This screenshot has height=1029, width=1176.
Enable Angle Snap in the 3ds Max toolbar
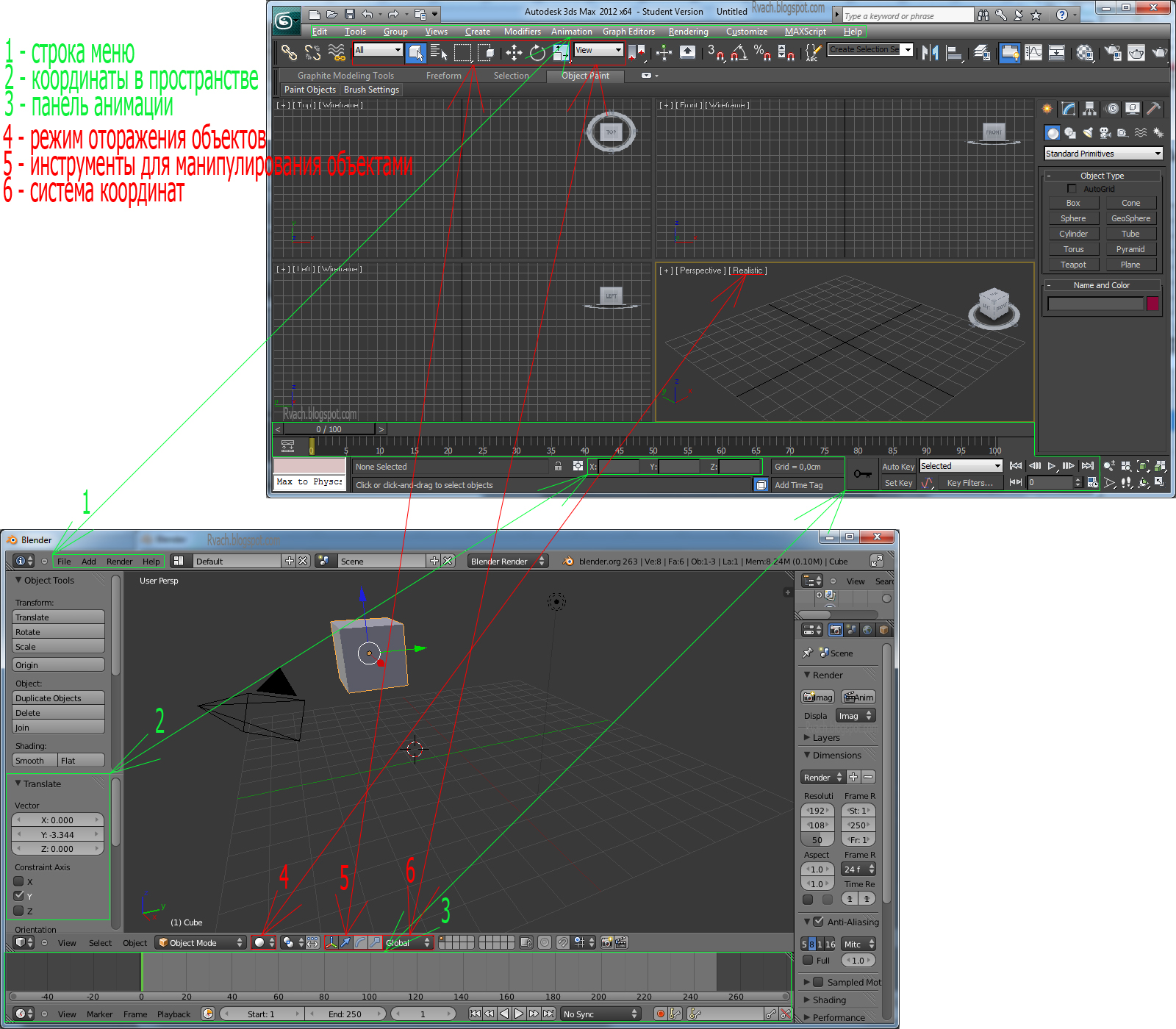(x=739, y=52)
